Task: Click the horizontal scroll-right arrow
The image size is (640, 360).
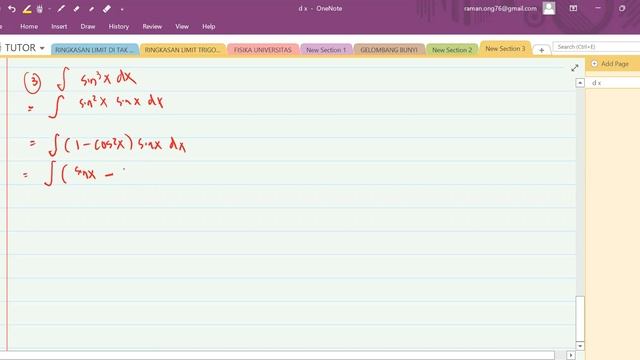Action: (571, 356)
